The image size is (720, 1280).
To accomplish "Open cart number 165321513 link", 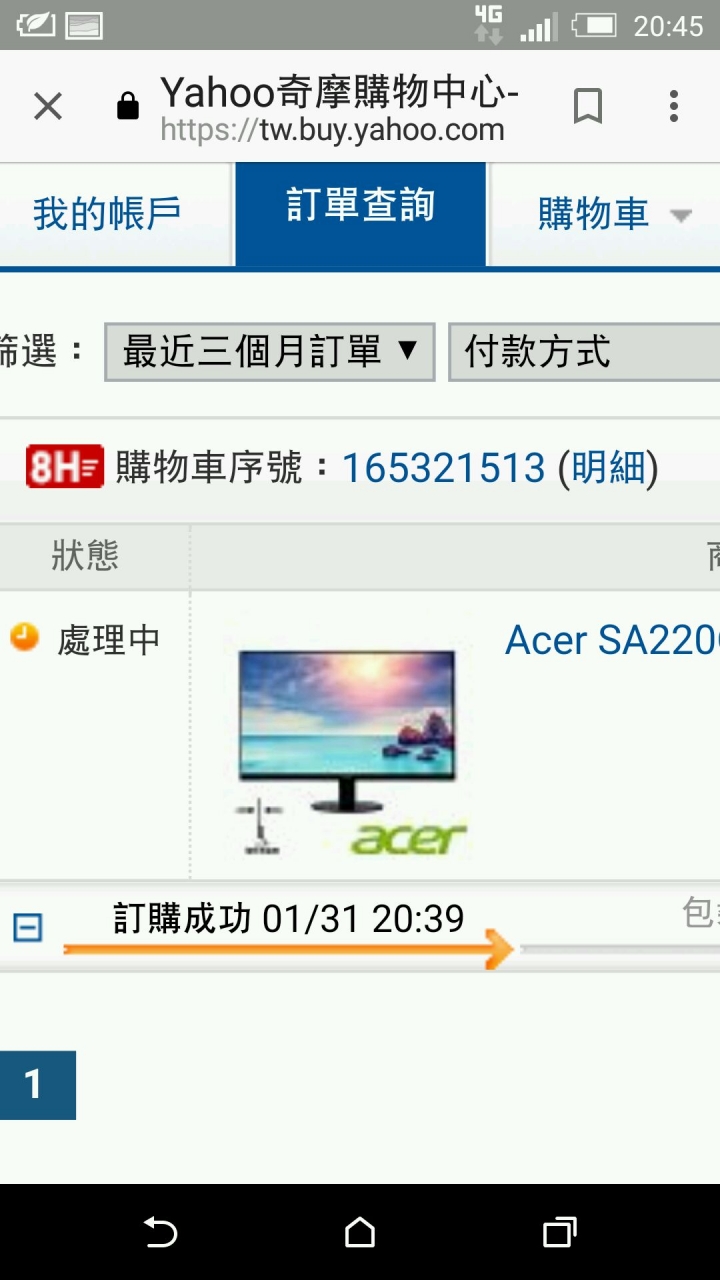I will [444, 467].
